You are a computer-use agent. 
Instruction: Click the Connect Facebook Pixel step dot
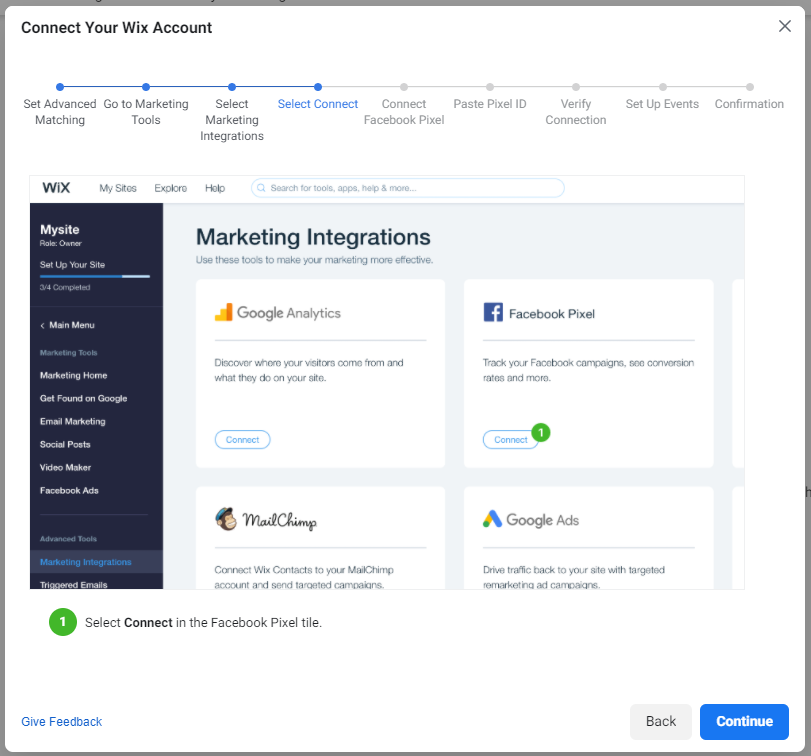(x=404, y=87)
